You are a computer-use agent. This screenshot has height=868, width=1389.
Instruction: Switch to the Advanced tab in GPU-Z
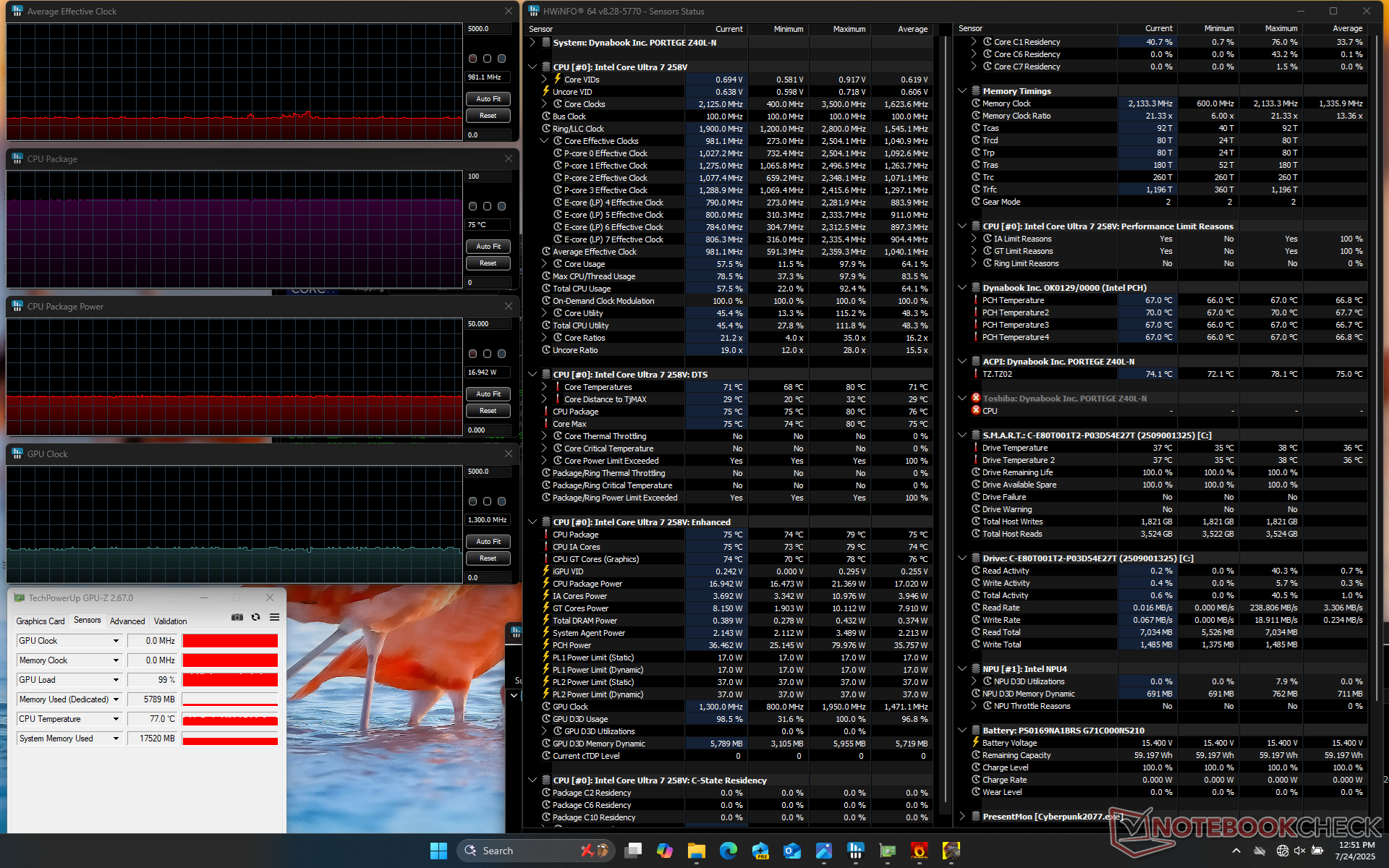click(127, 621)
